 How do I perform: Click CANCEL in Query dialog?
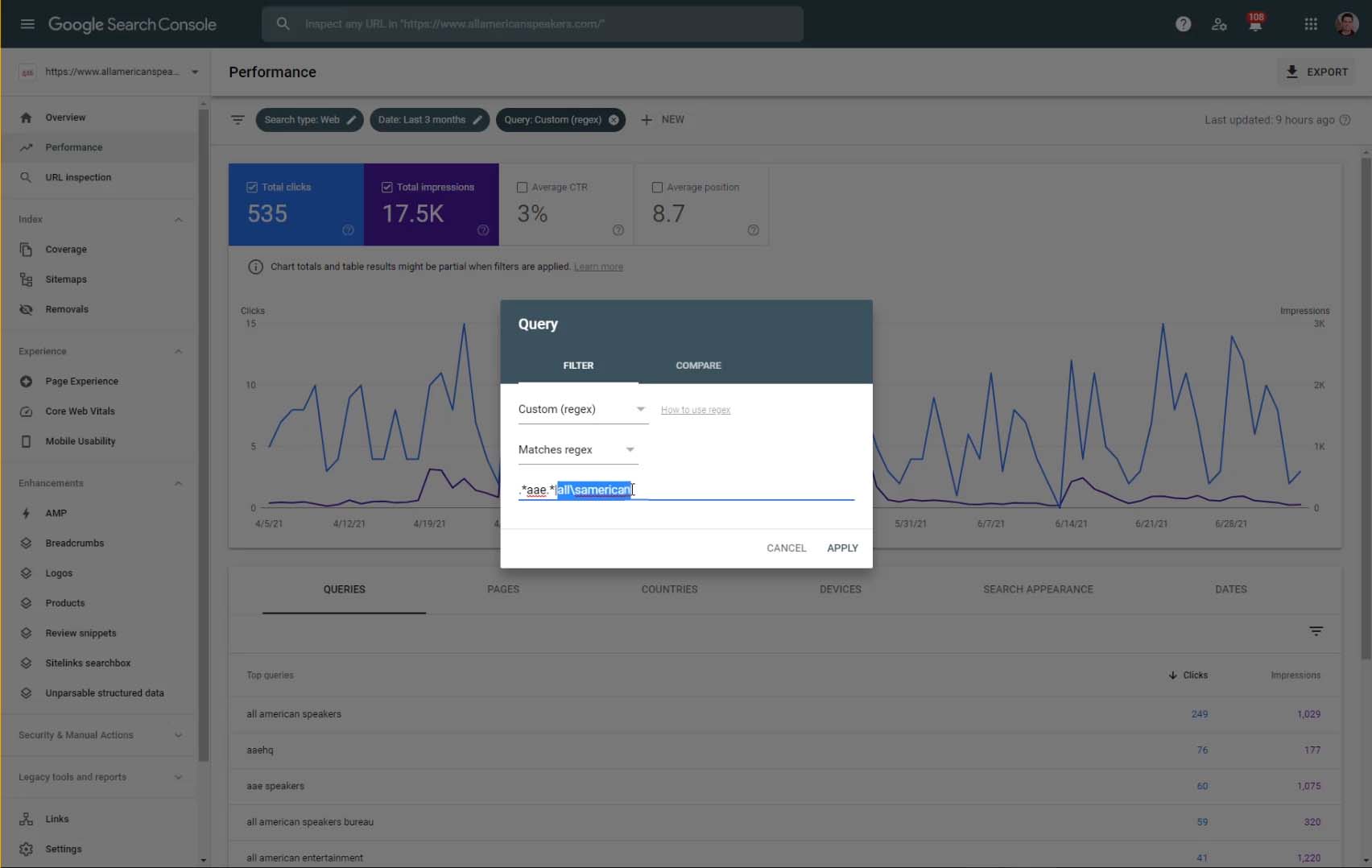pos(786,548)
